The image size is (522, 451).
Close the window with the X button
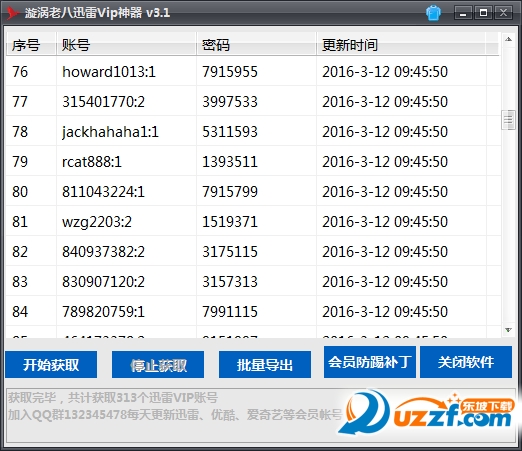pos(503,13)
